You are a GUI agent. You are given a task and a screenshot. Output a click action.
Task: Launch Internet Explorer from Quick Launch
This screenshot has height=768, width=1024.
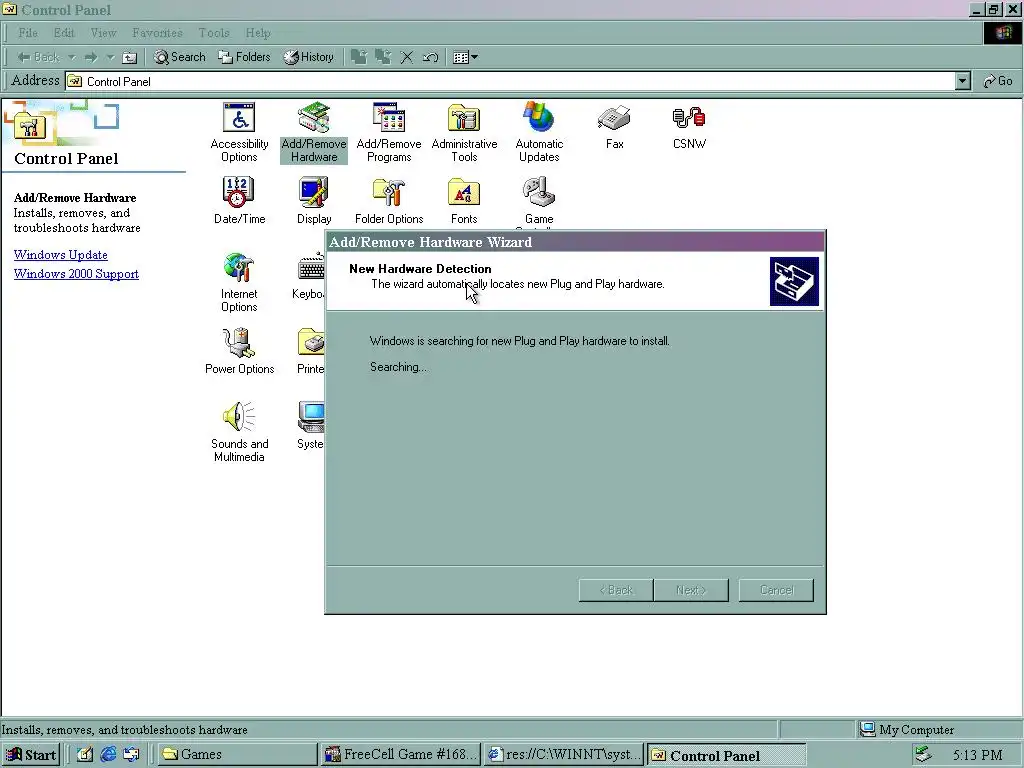click(108, 755)
